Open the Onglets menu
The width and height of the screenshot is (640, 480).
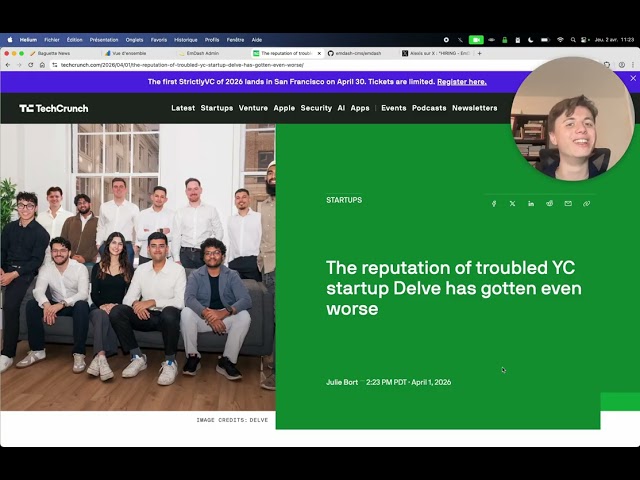point(134,40)
